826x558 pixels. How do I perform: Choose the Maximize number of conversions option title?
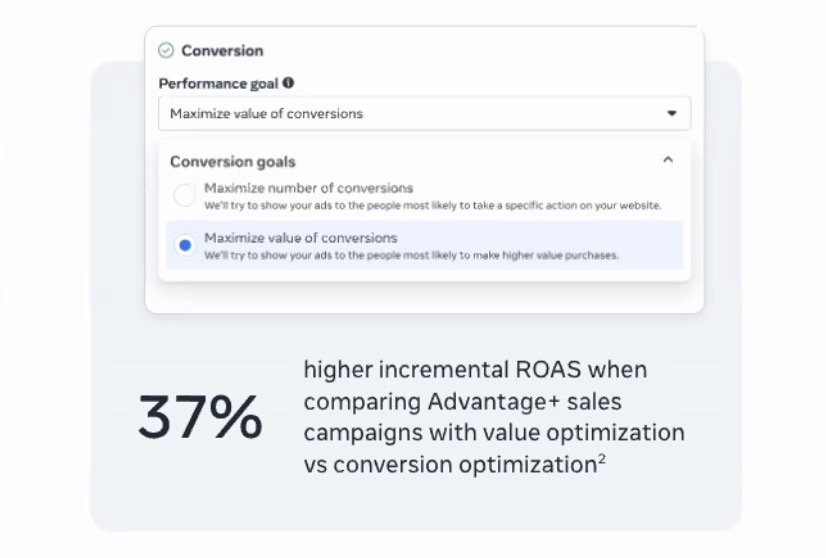pos(309,188)
